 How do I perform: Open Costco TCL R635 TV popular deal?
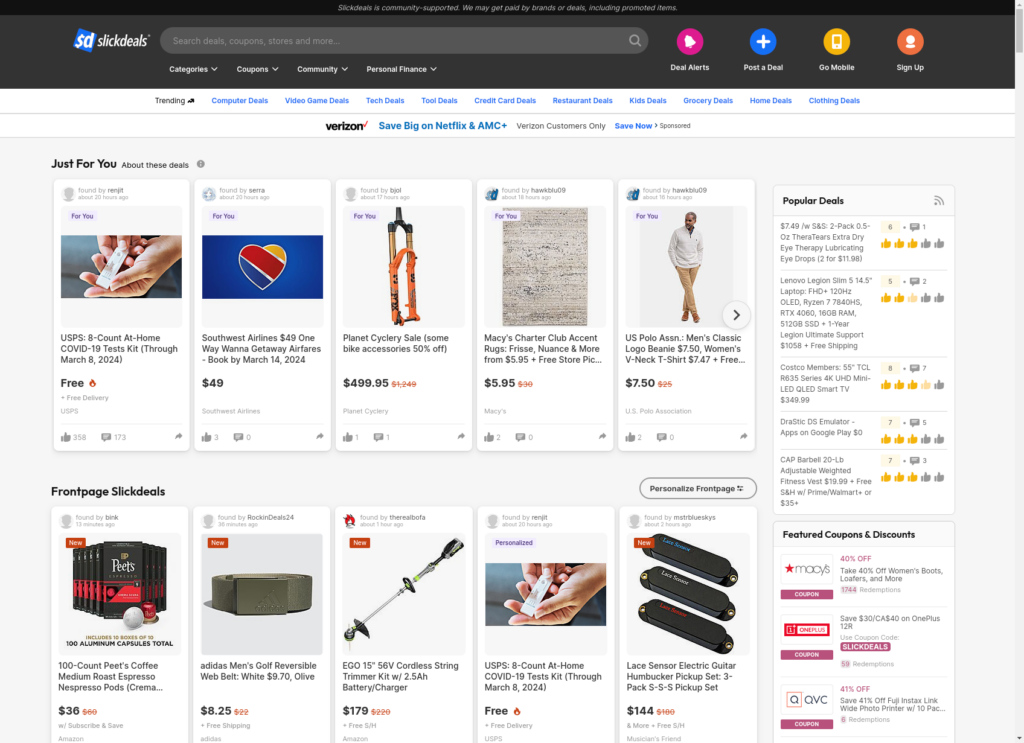[826, 383]
